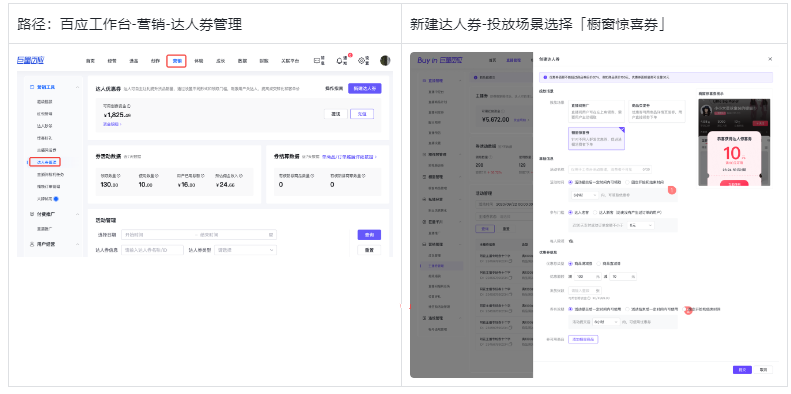Open the guide link left of 新建达人券
Screen dimensions: 791x394
(334, 88)
